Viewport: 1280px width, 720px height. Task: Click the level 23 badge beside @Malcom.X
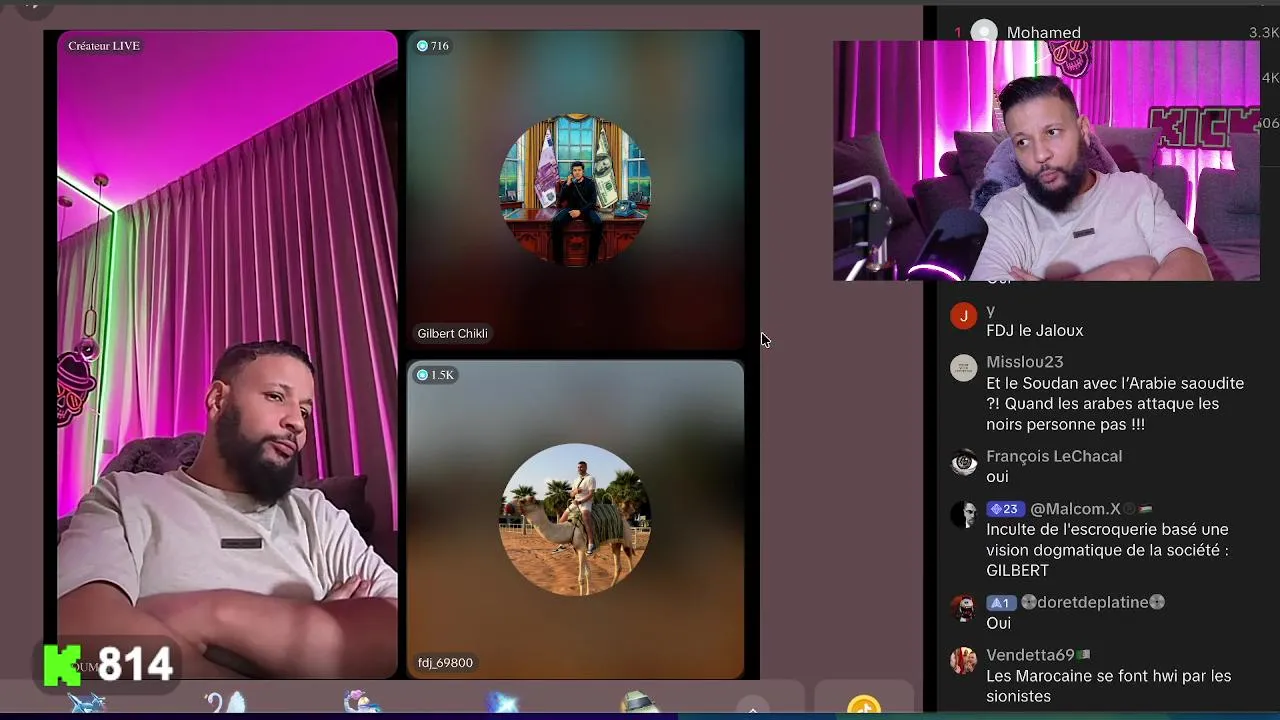(1006, 509)
